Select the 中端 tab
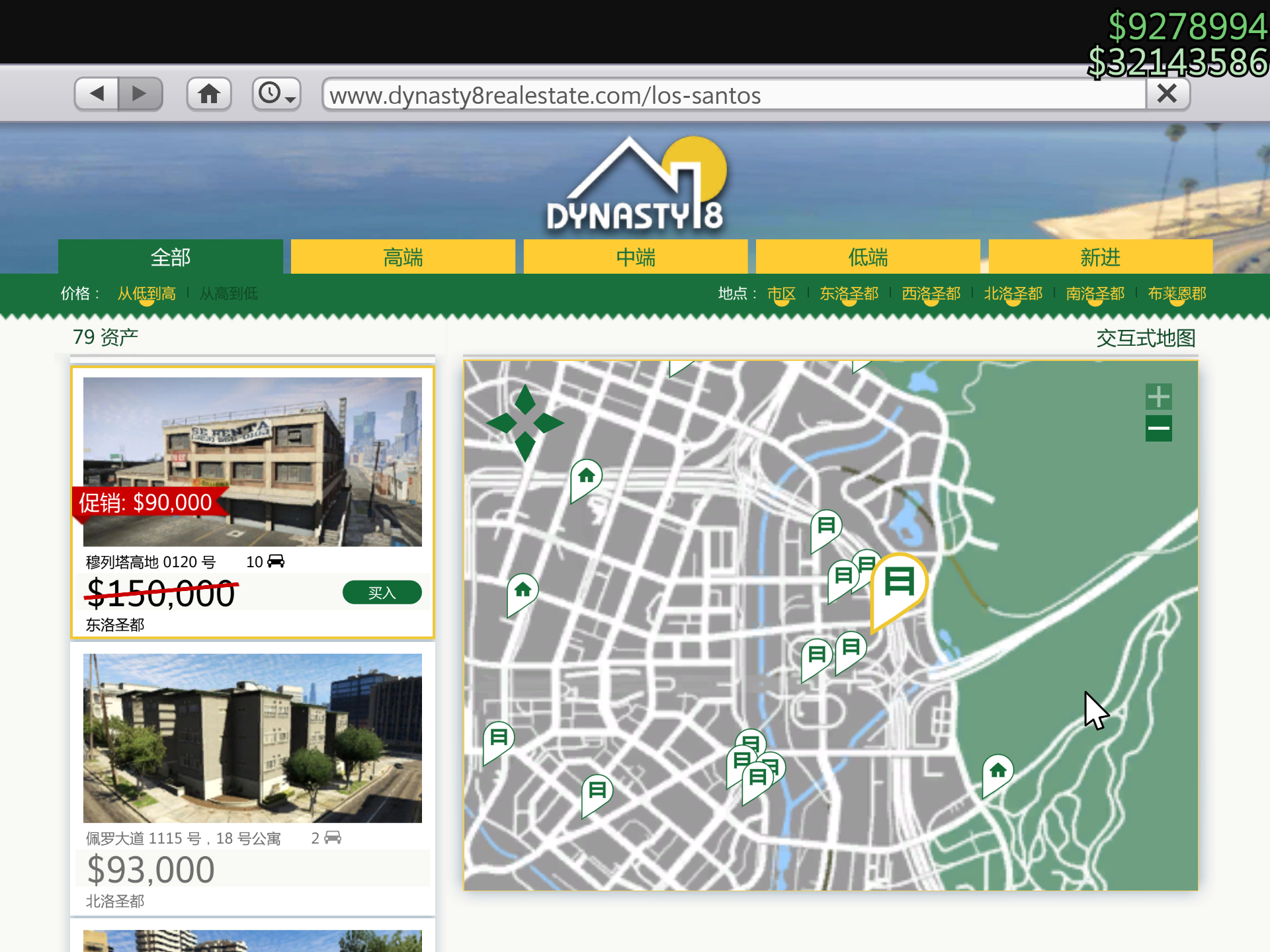 tap(636, 257)
